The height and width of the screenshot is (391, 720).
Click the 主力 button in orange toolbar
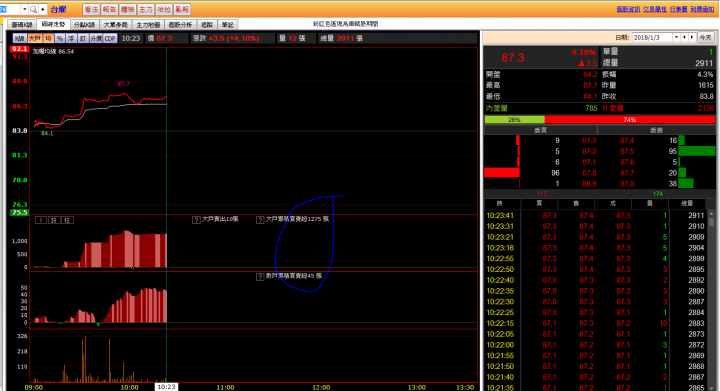tap(146, 9)
